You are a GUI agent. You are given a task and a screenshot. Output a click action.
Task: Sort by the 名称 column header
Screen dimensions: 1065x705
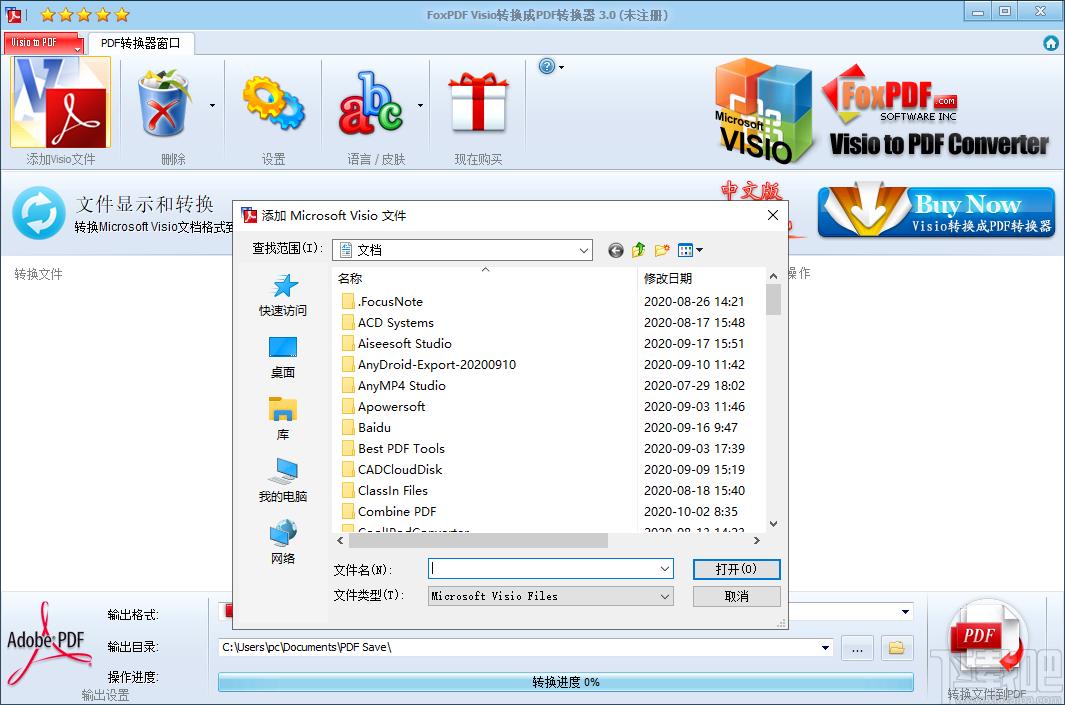coord(485,278)
